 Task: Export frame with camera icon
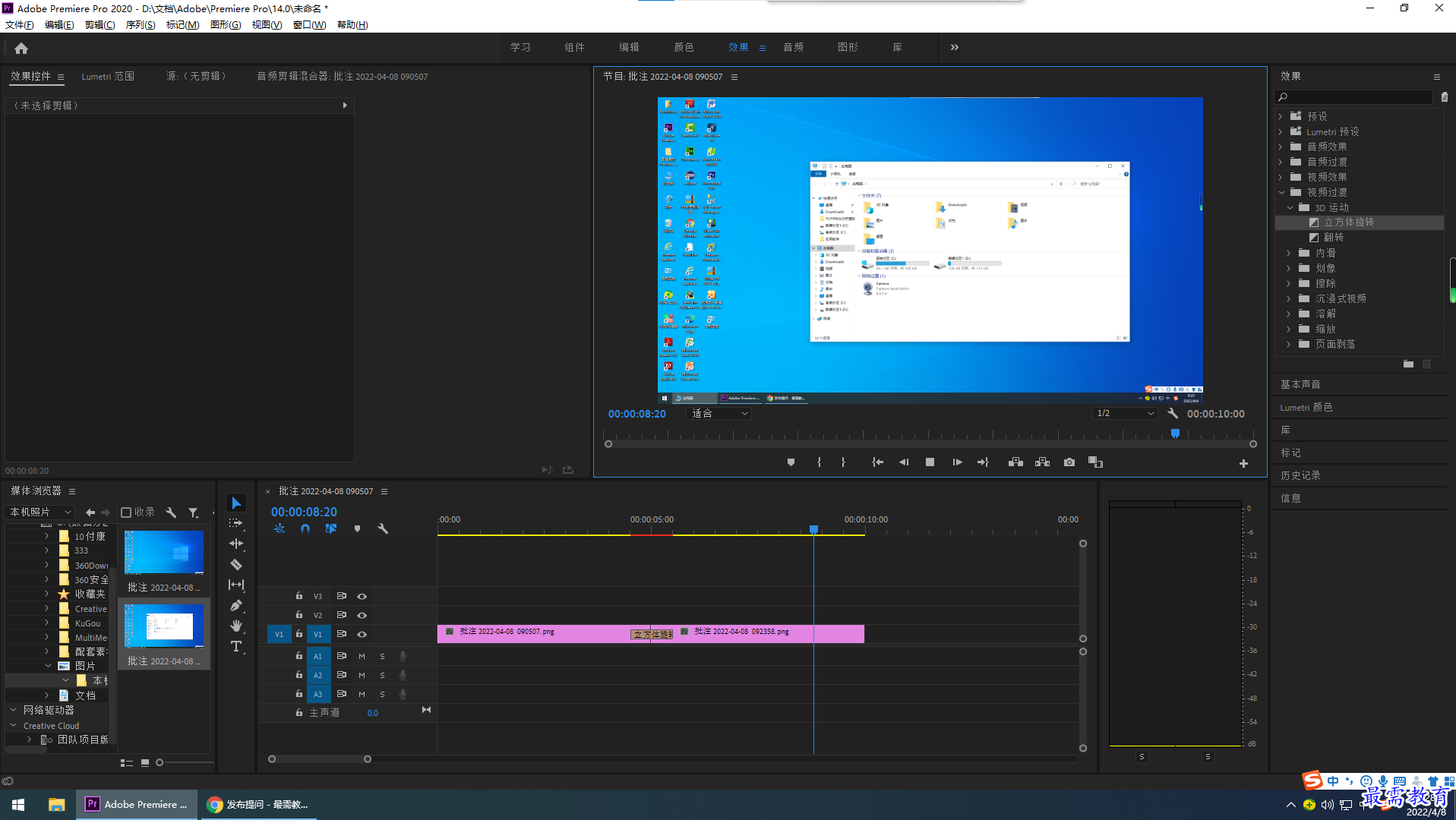tap(1069, 462)
